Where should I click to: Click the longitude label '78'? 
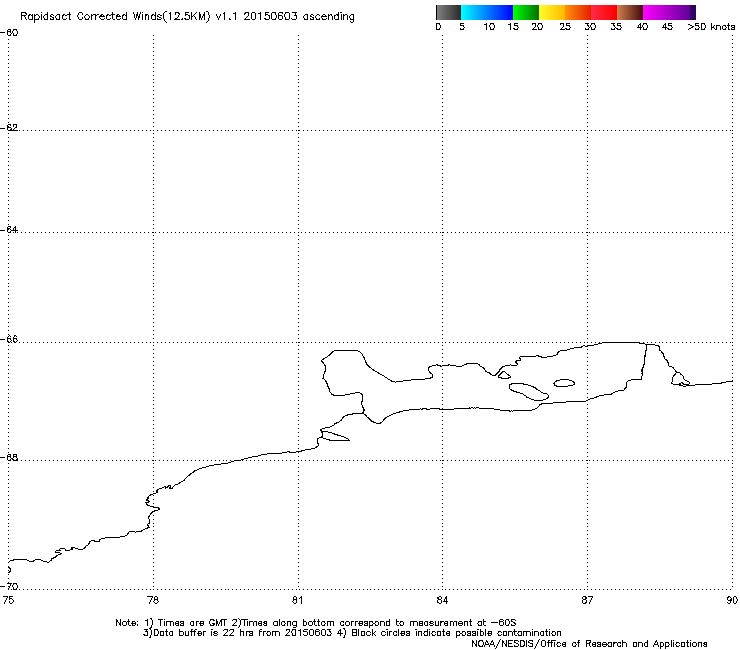pyautogui.click(x=153, y=600)
